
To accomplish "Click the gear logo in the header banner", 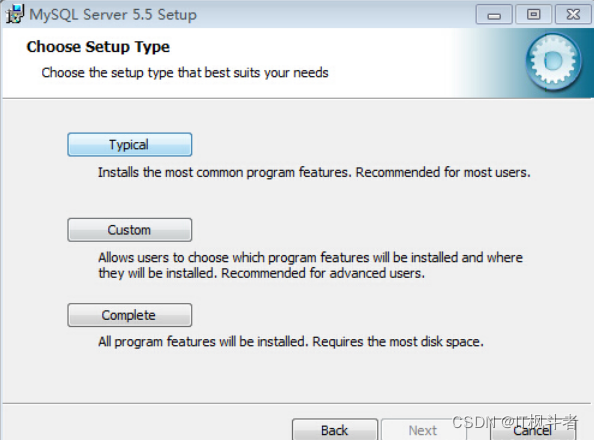I will pos(553,61).
